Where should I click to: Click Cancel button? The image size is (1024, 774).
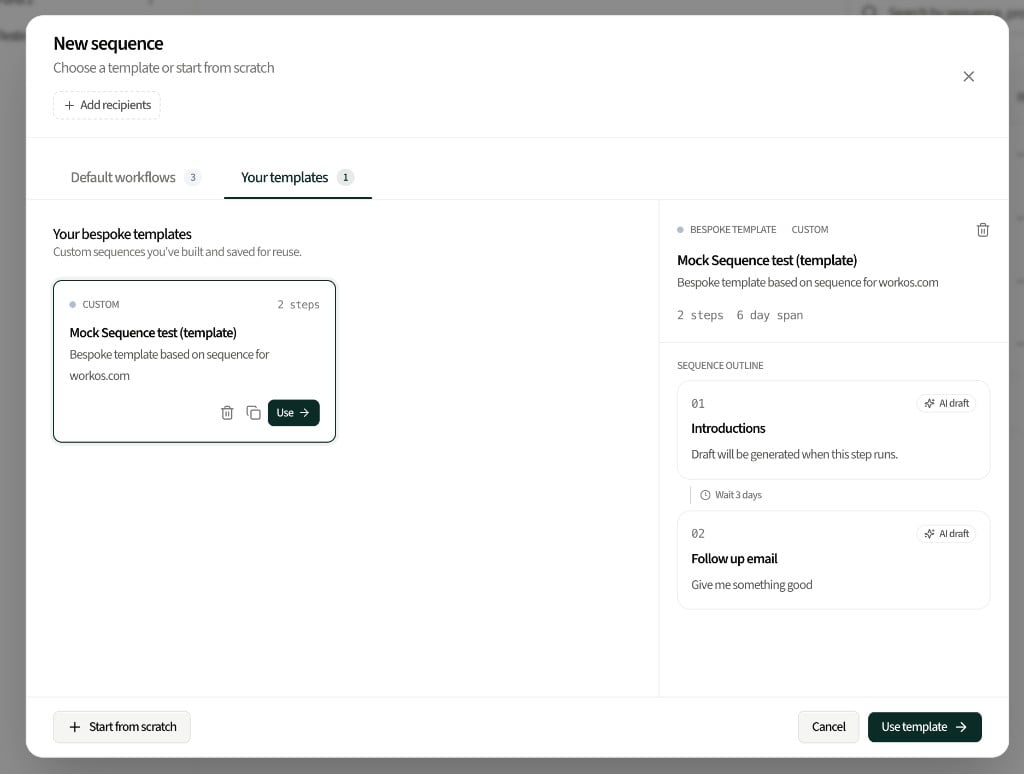828,727
